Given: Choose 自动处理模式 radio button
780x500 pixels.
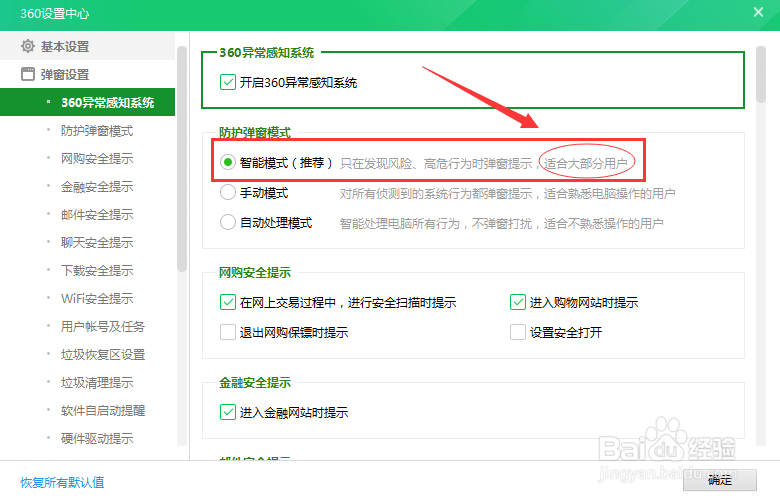Looking at the screenshot, I should (228, 222).
